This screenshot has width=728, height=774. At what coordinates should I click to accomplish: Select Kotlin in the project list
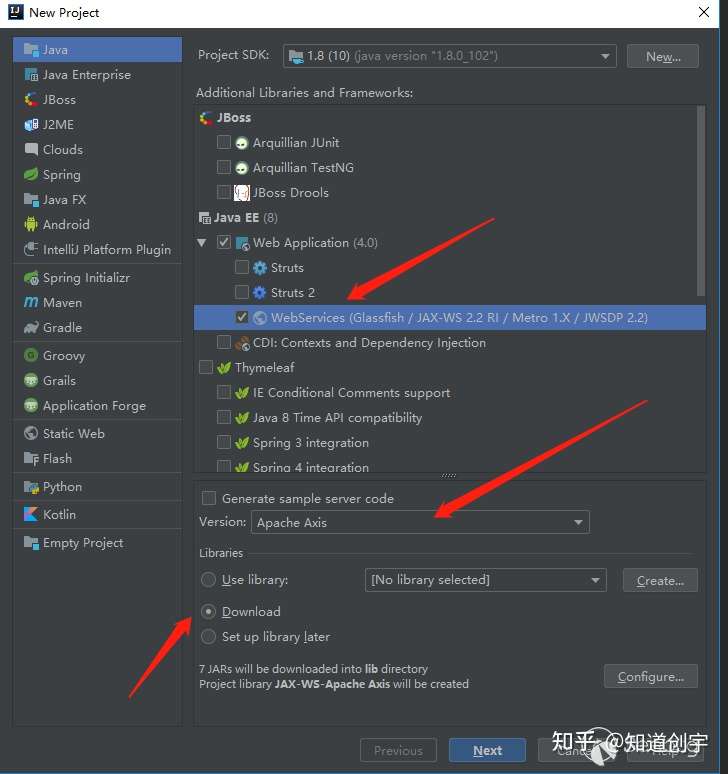(97, 514)
